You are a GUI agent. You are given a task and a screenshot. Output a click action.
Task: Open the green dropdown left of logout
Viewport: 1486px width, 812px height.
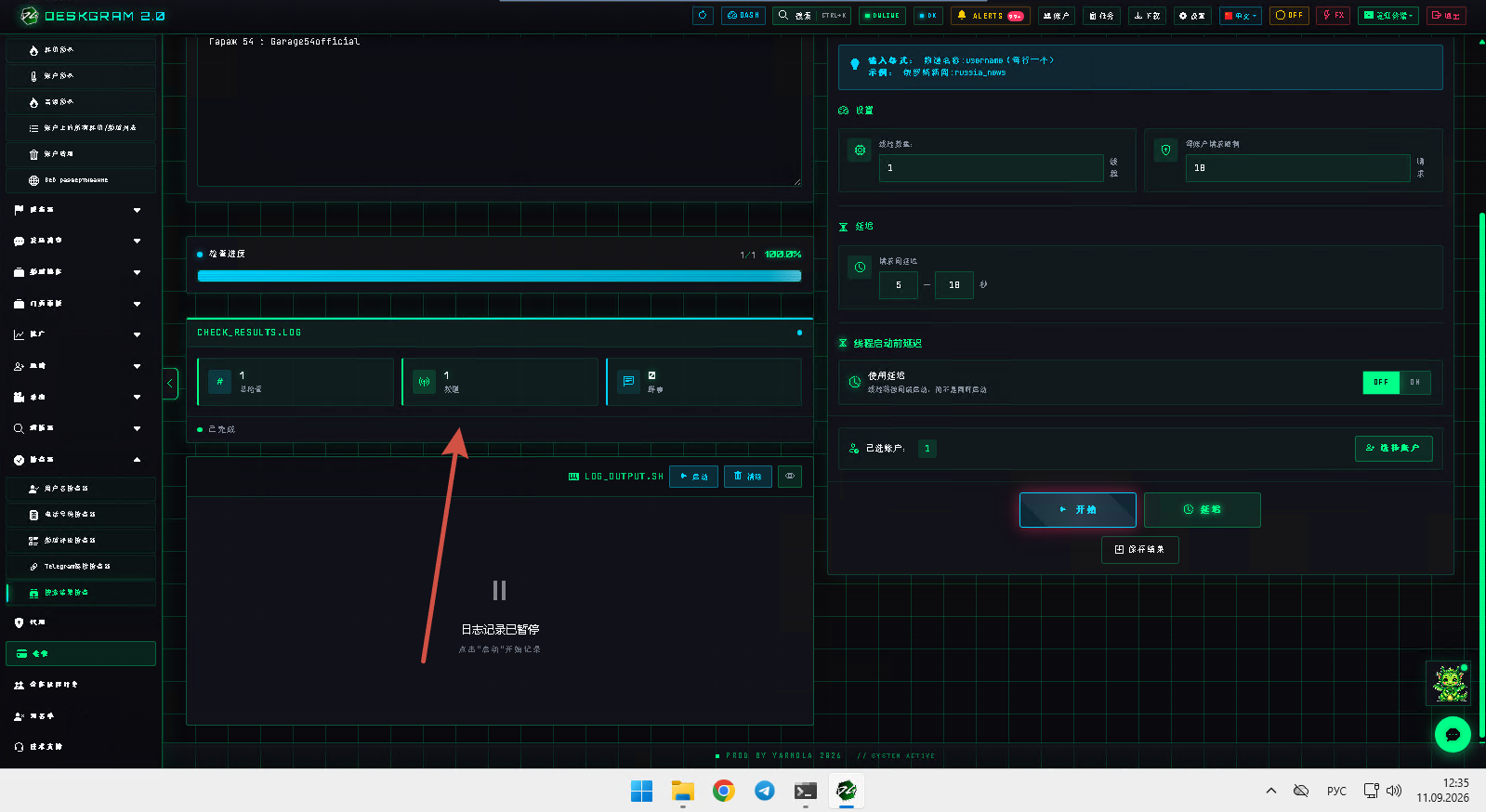(x=1388, y=15)
